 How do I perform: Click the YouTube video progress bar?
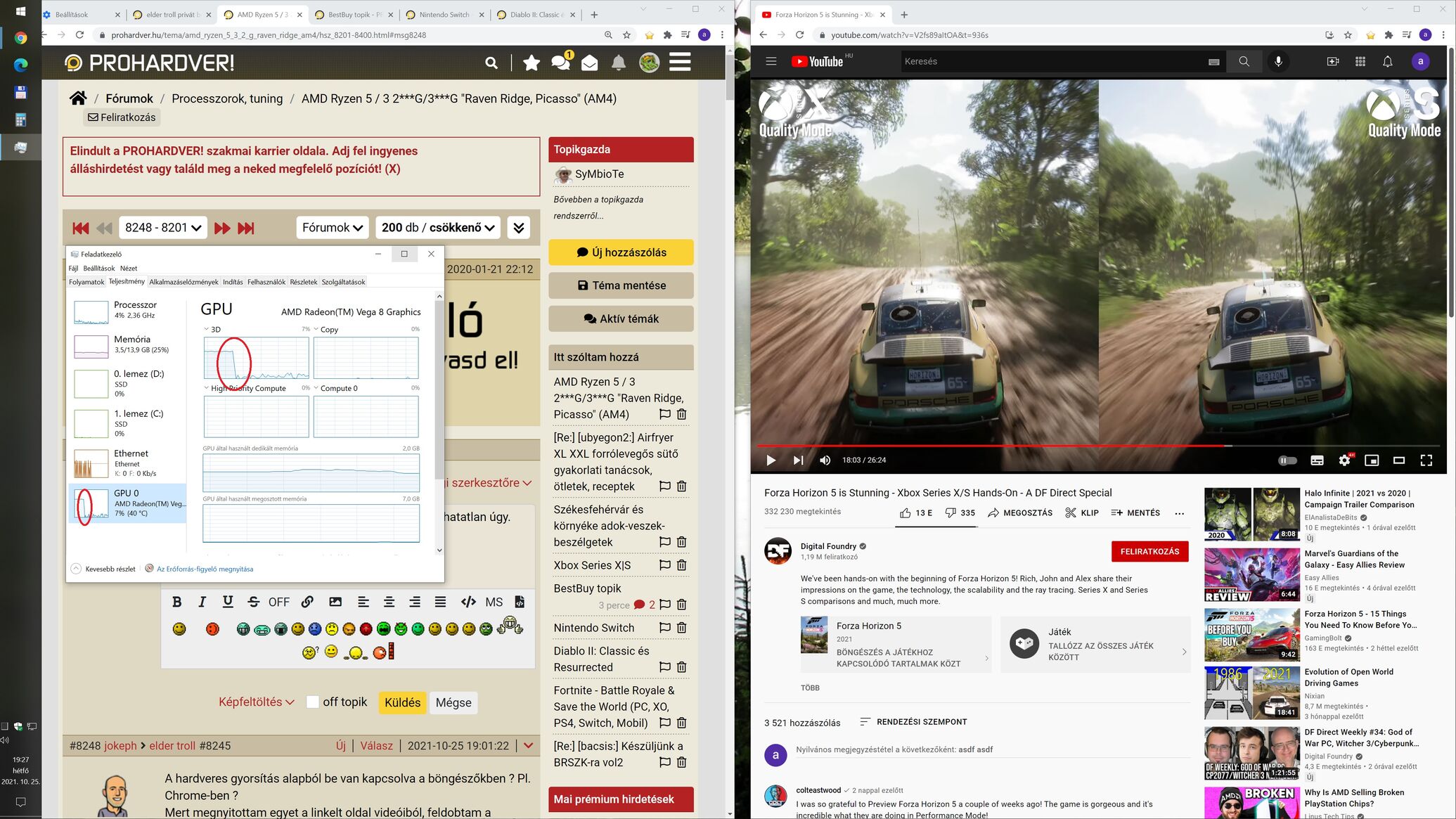(984, 445)
